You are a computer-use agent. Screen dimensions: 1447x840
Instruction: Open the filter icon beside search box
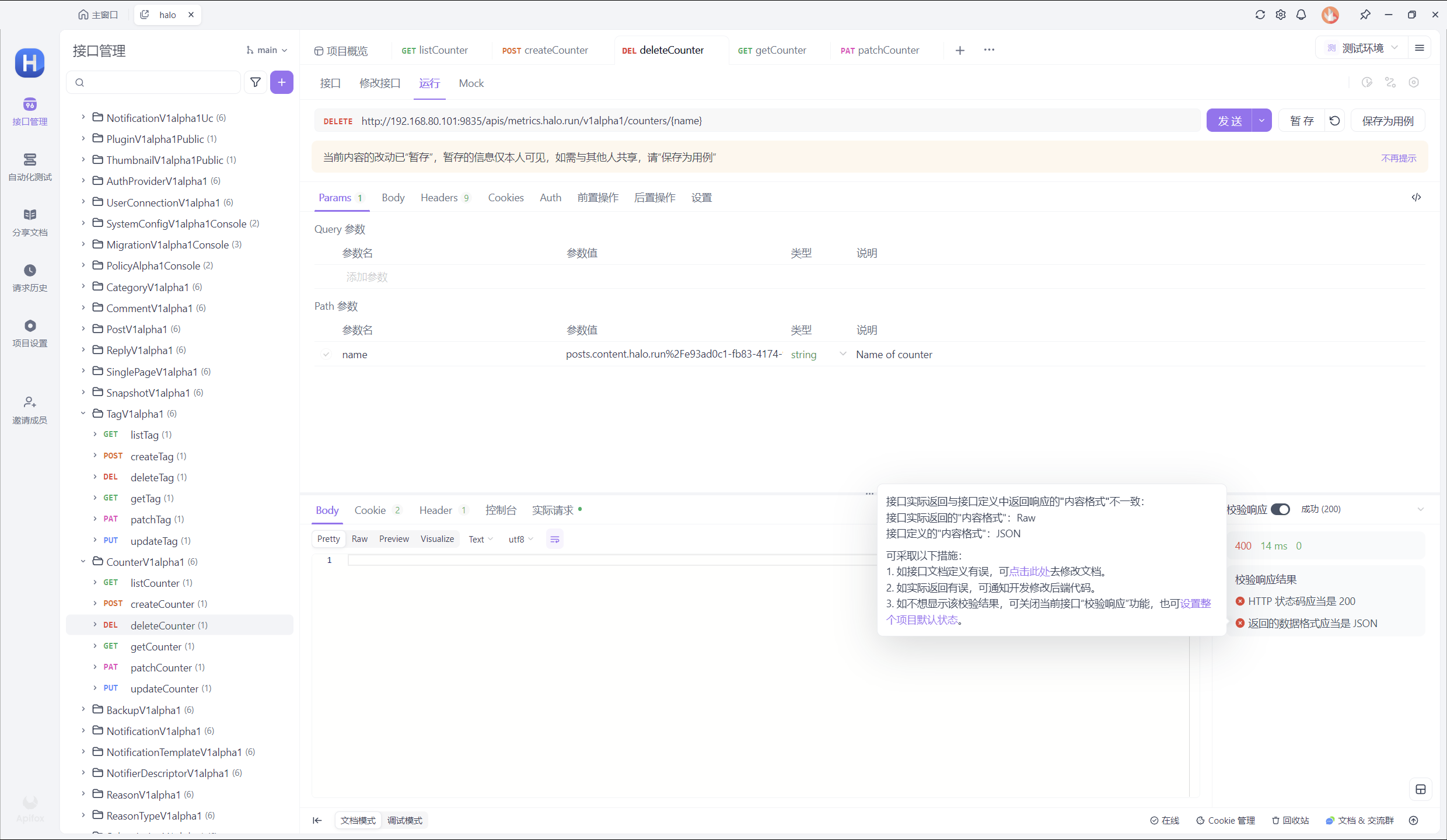point(256,83)
